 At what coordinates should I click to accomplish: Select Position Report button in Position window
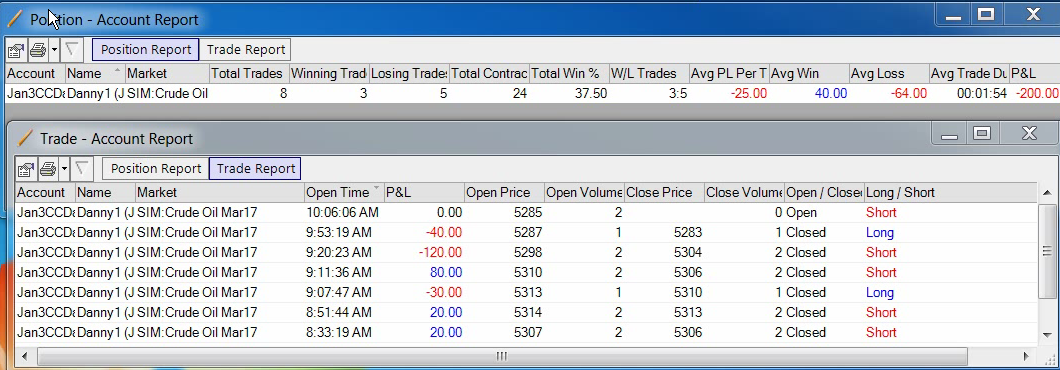(x=146, y=49)
